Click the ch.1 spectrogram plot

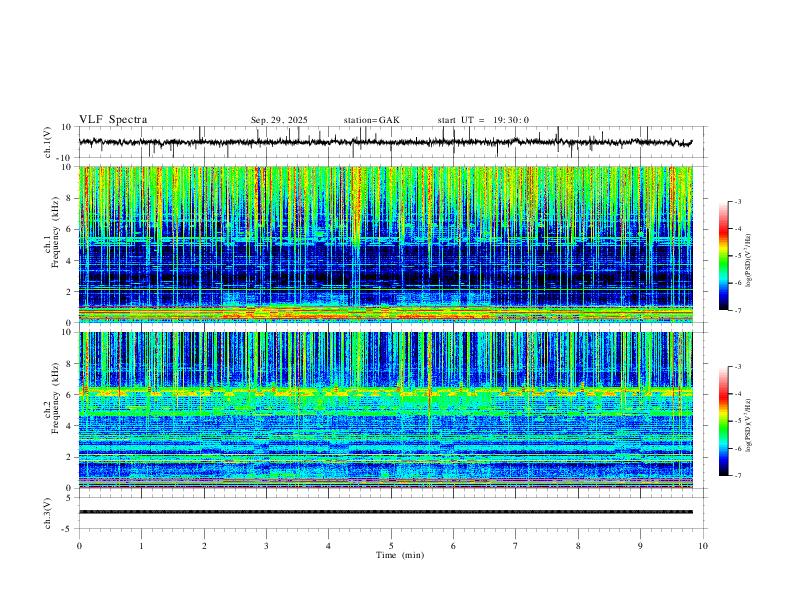coord(386,244)
